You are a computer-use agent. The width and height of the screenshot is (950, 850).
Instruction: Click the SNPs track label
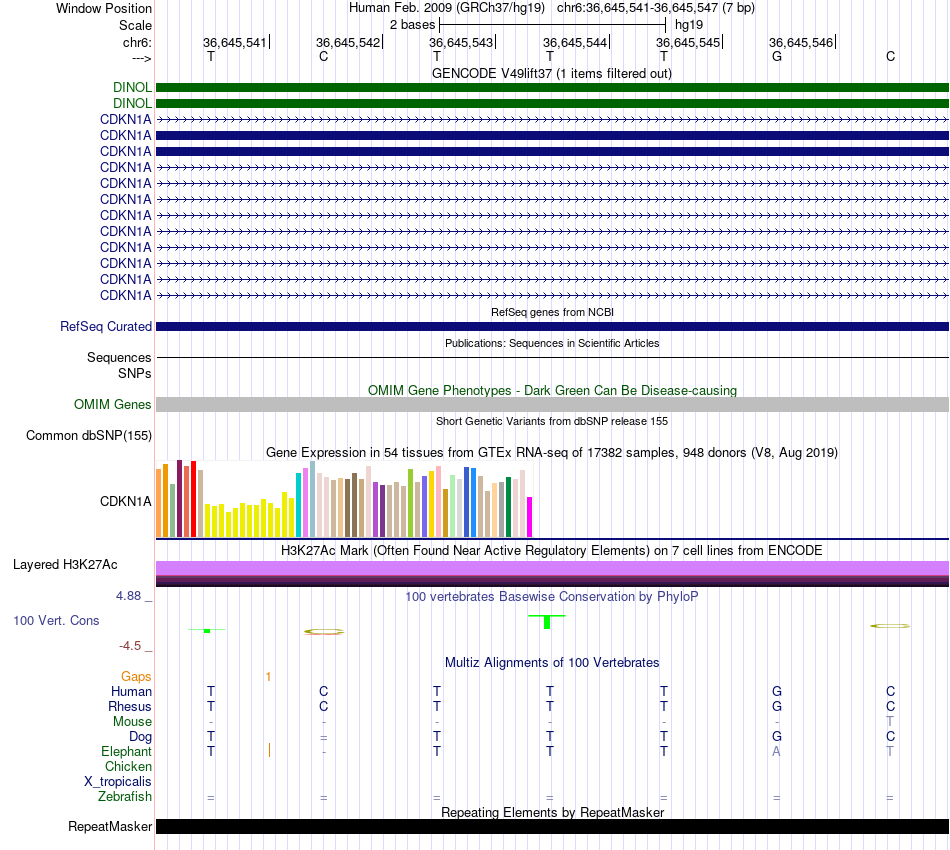coord(135,373)
